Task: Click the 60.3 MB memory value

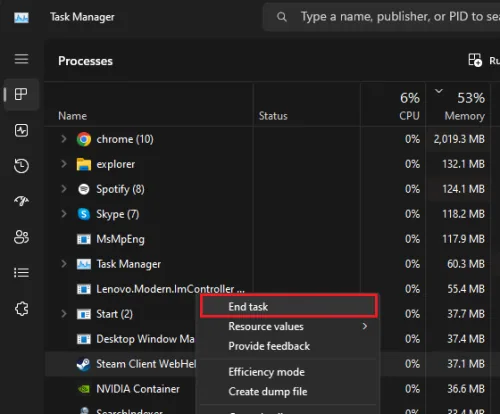Action: (x=466, y=264)
